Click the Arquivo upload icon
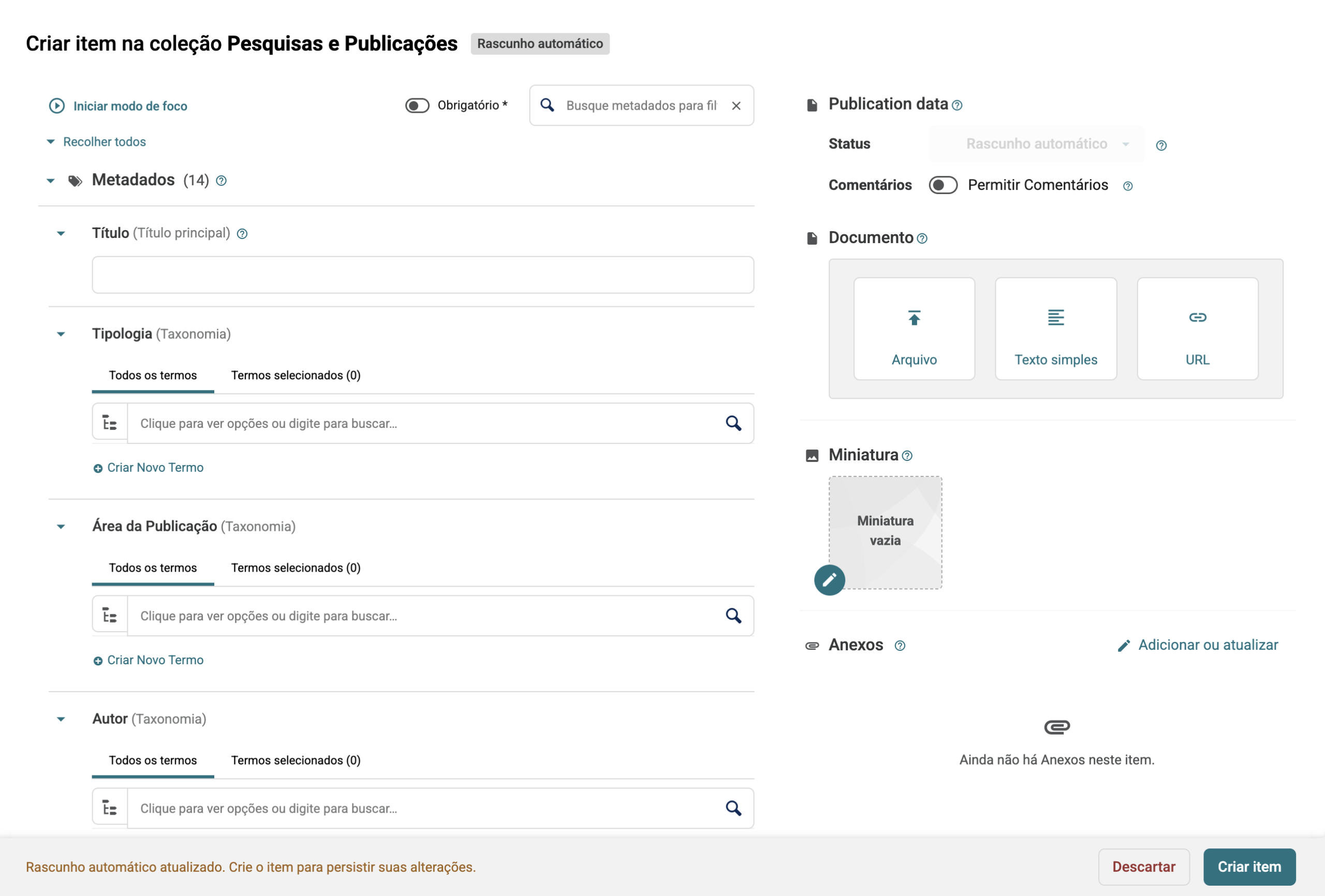This screenshot has width=1325, height=896. (x=914, y=318)
